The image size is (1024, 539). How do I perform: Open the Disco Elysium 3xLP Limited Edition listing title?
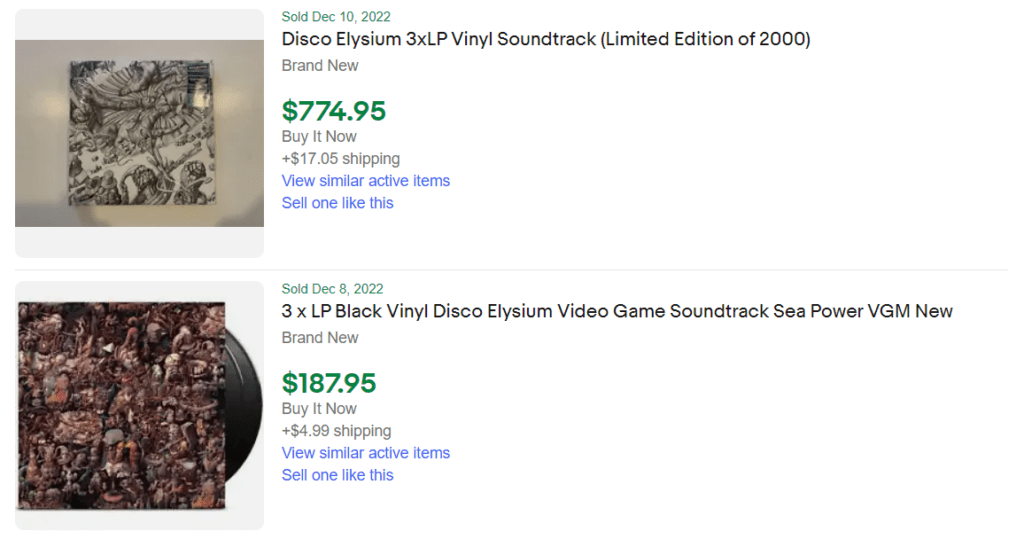pos(545,40)
